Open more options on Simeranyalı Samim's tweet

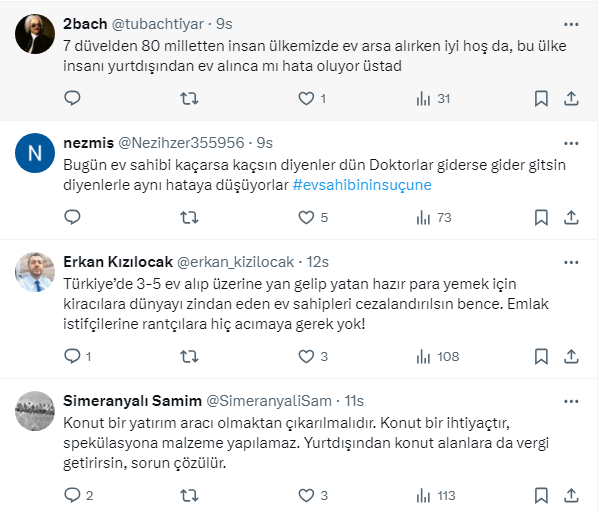[570, 399]
